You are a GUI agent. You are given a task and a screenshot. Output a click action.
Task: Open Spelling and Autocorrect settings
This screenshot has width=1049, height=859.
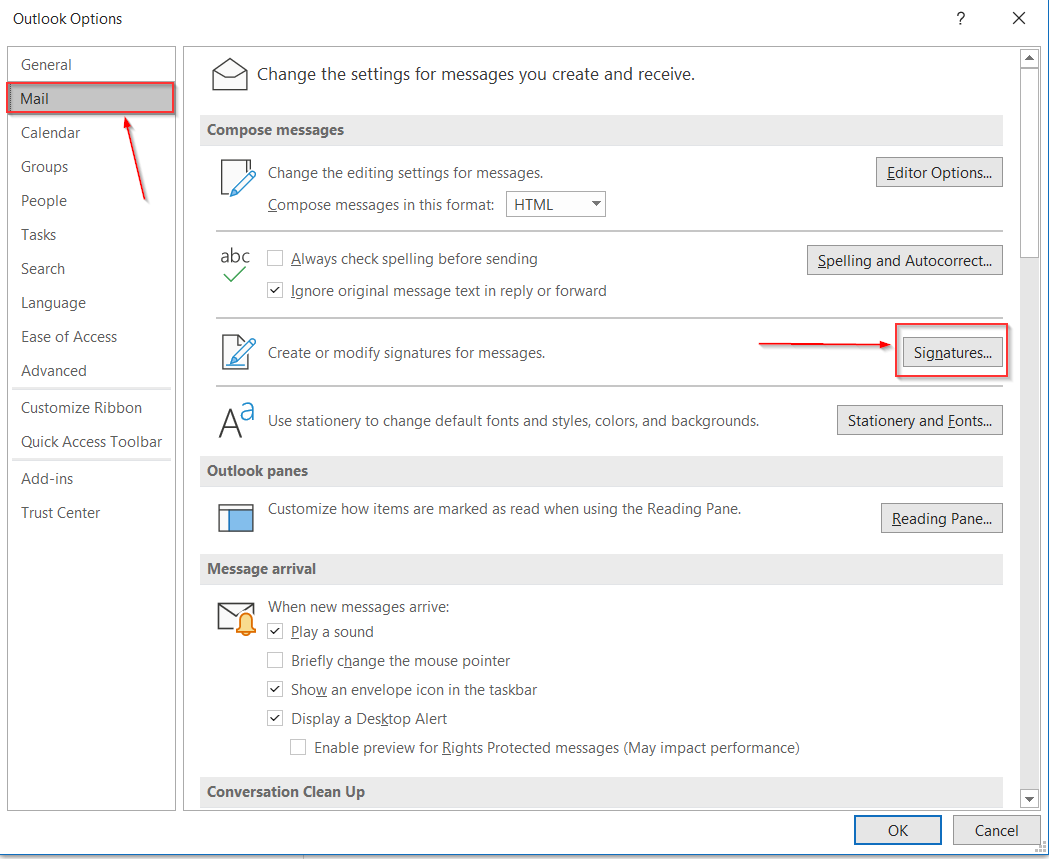pos(904,260)
